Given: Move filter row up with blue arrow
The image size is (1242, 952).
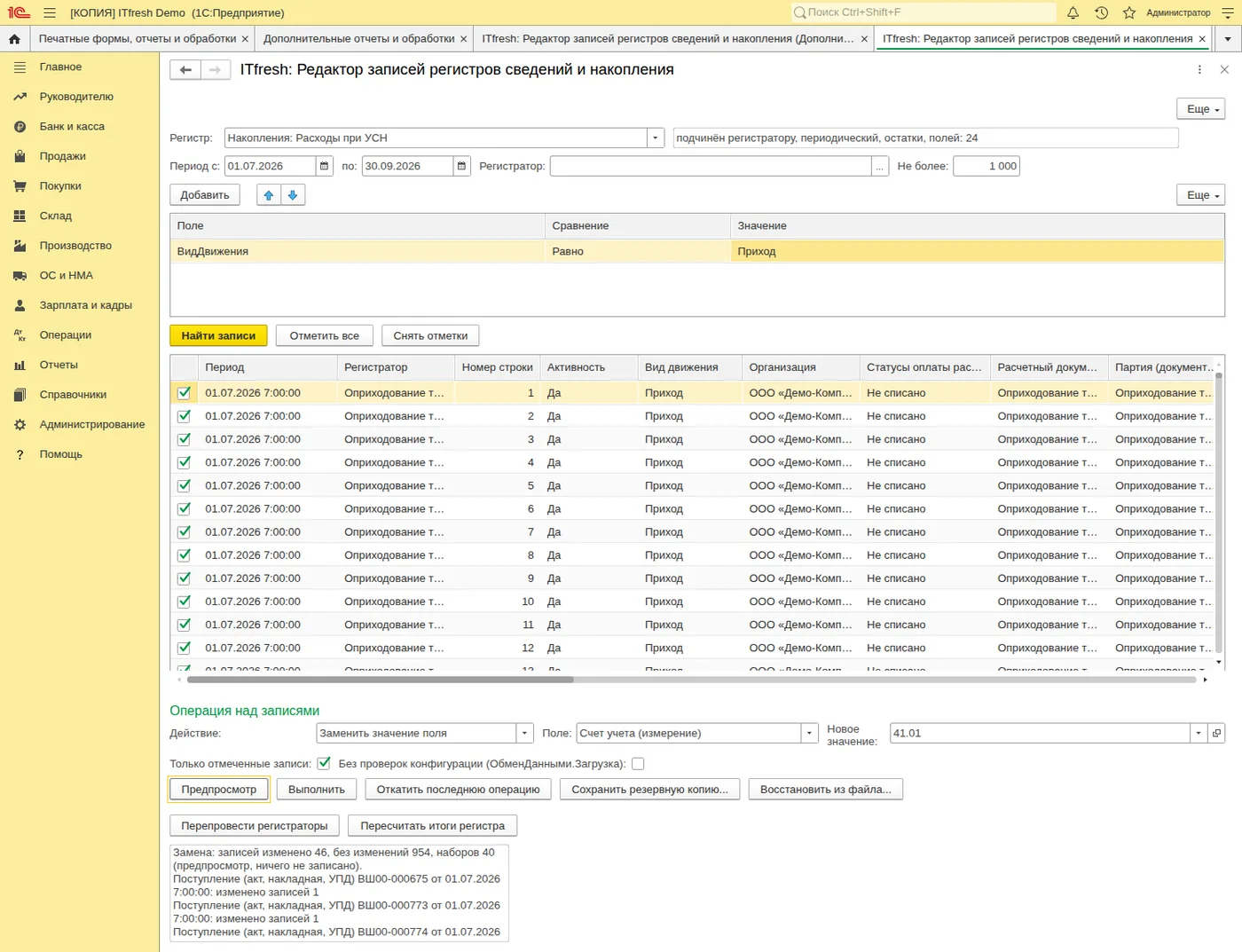Looking at the screenshot, I should click(269, 195).
